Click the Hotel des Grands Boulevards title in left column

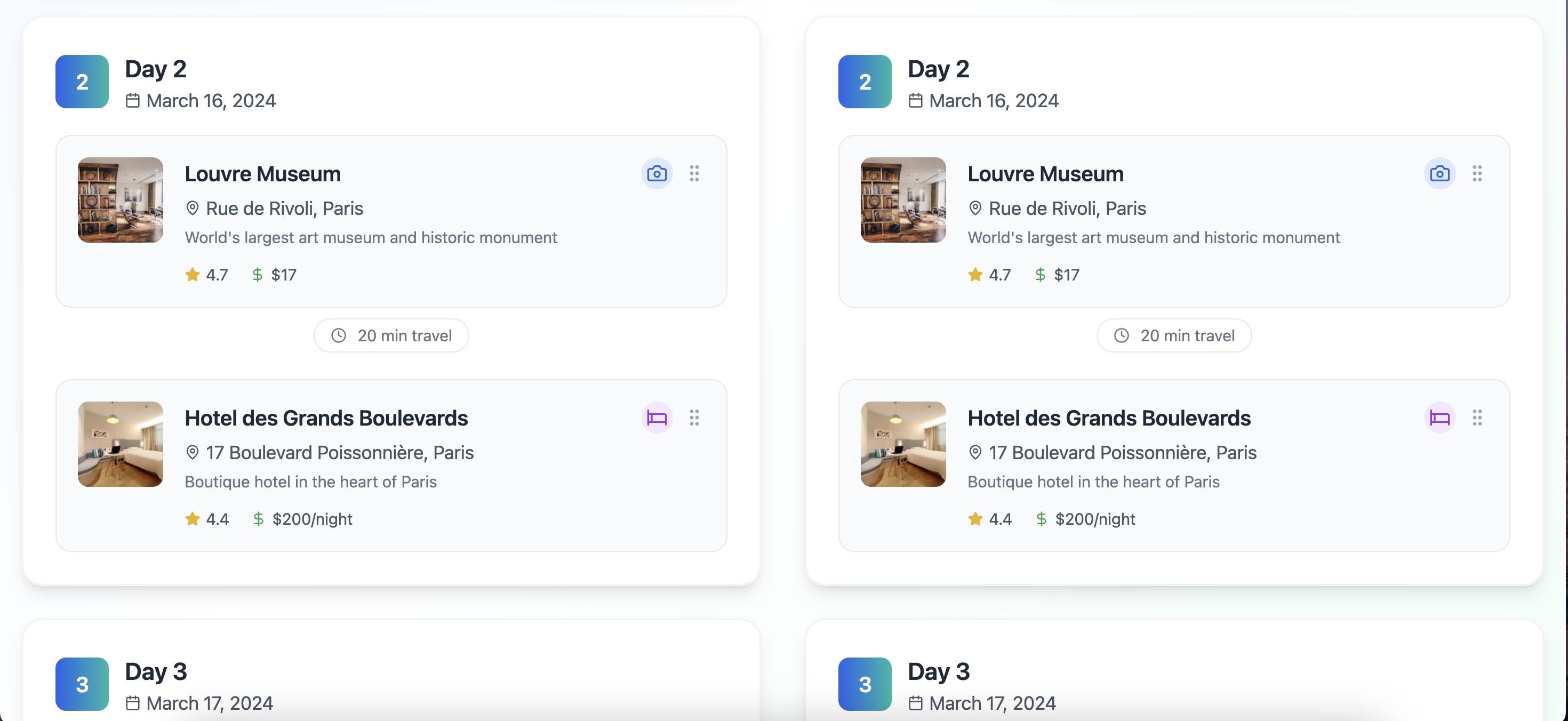point(326,418)
